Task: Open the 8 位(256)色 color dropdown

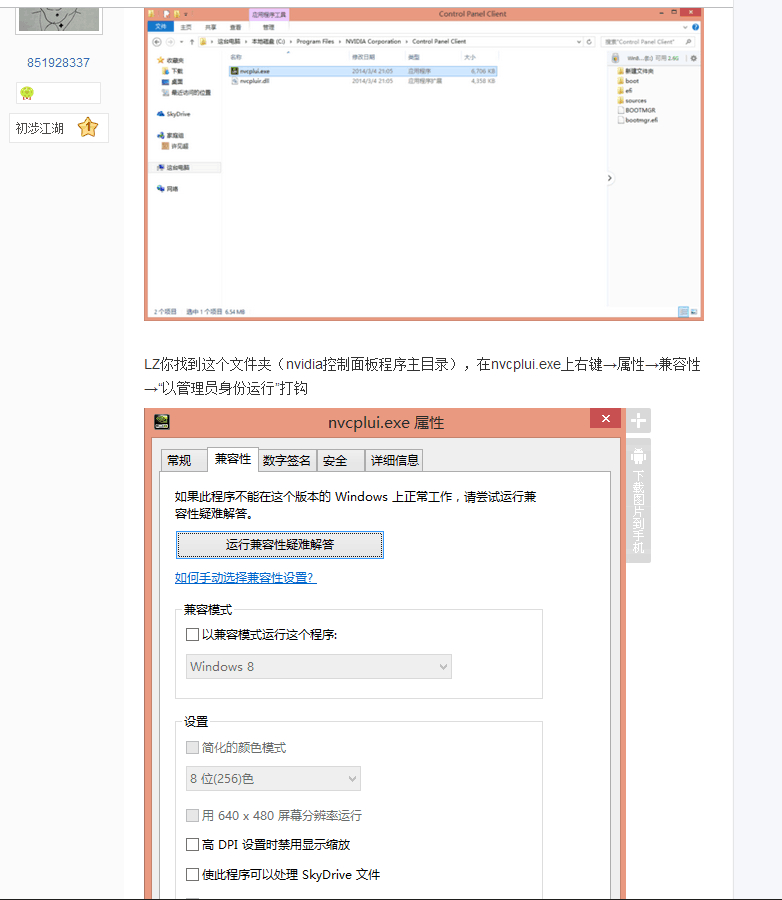Action: pyautogui.click(x=273, y=778)
